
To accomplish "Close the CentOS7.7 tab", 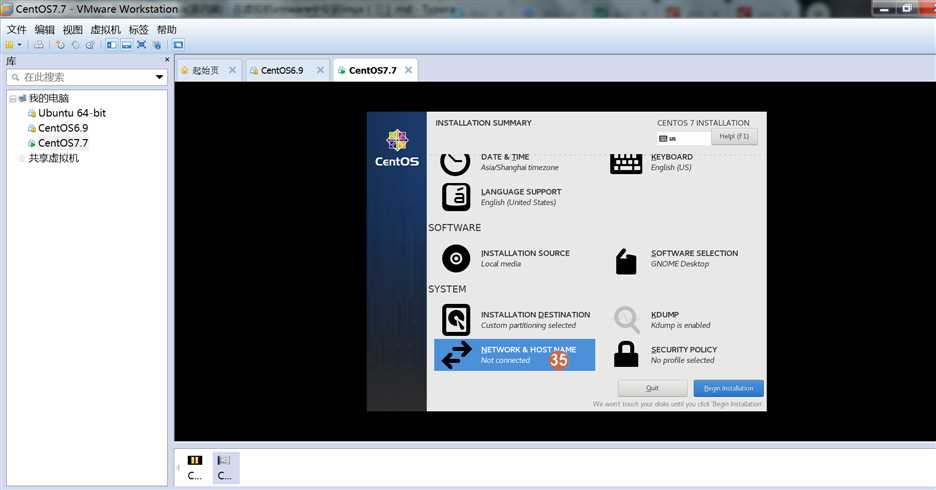I will pos(408,70).
